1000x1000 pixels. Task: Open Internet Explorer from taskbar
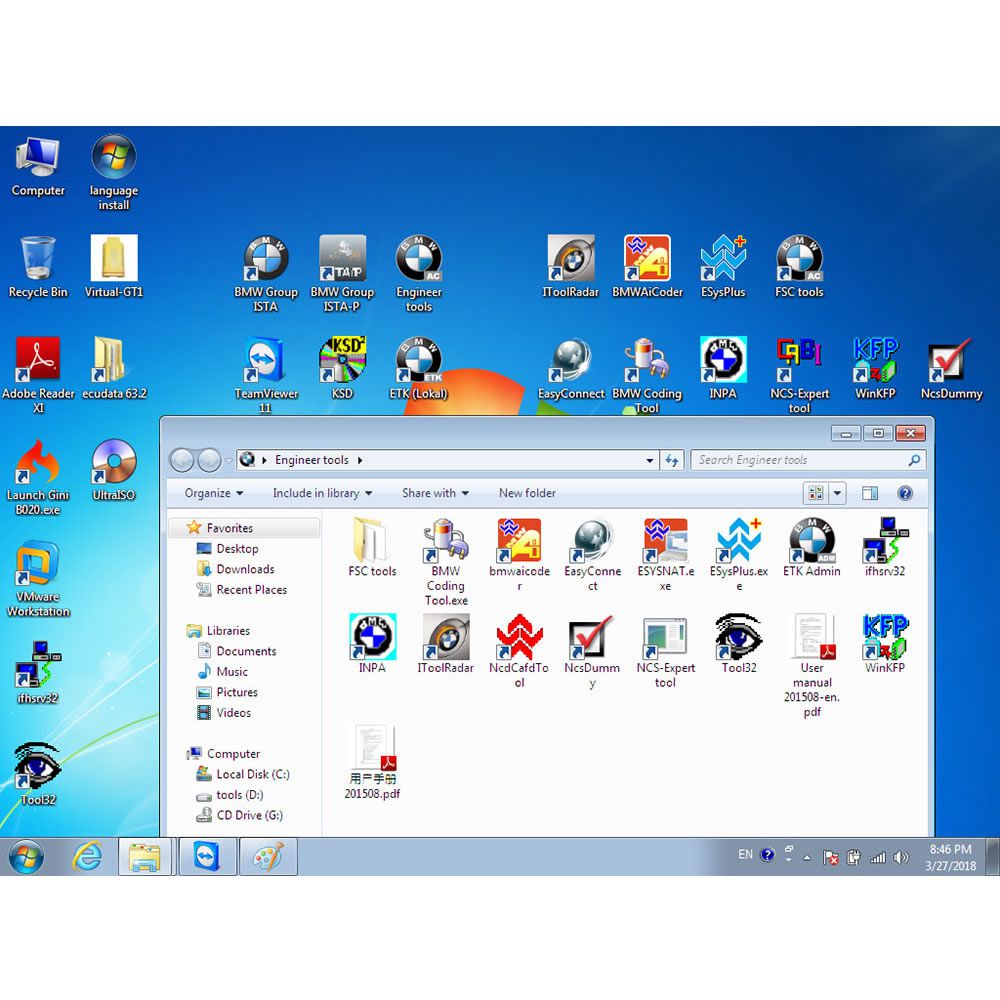click(x=87, y=857)
